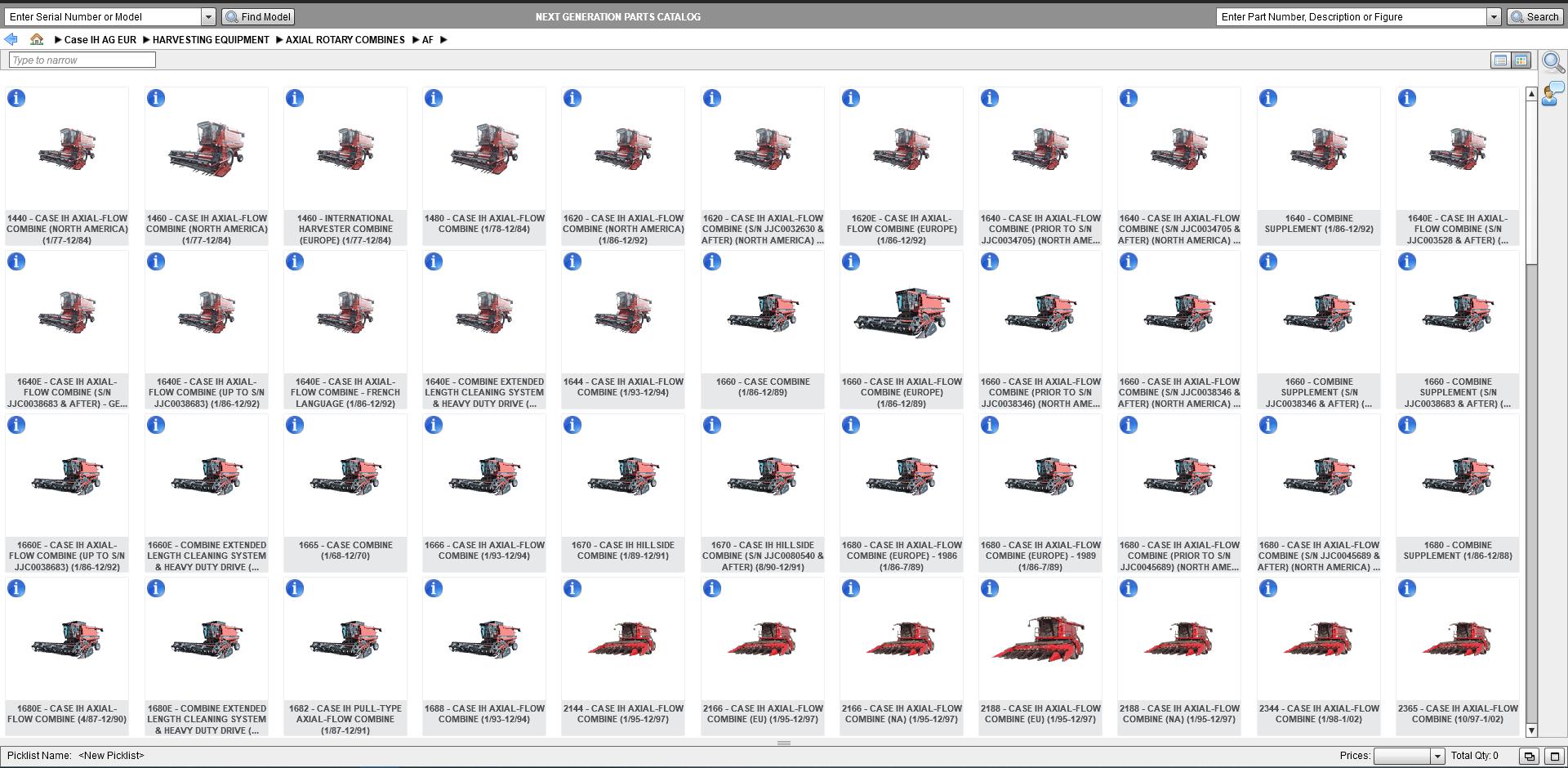The height and width of the screenshot is (768, 1568).
Task: Switch to list view with the list toggle
Action: click(x=1500, y=60)
